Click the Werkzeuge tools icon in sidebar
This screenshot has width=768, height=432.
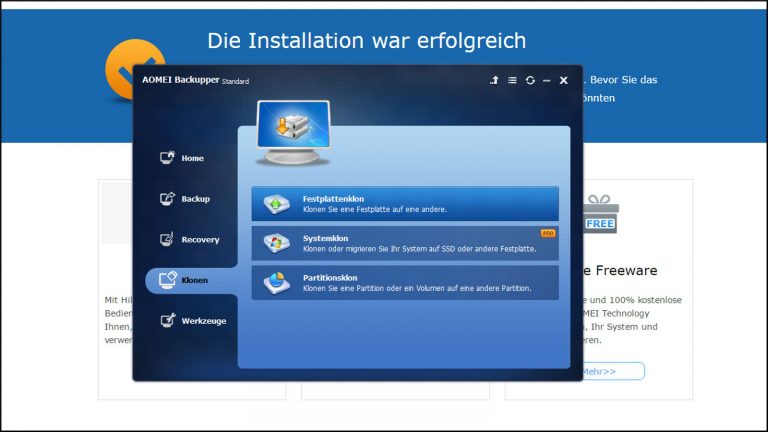point(167,321)
